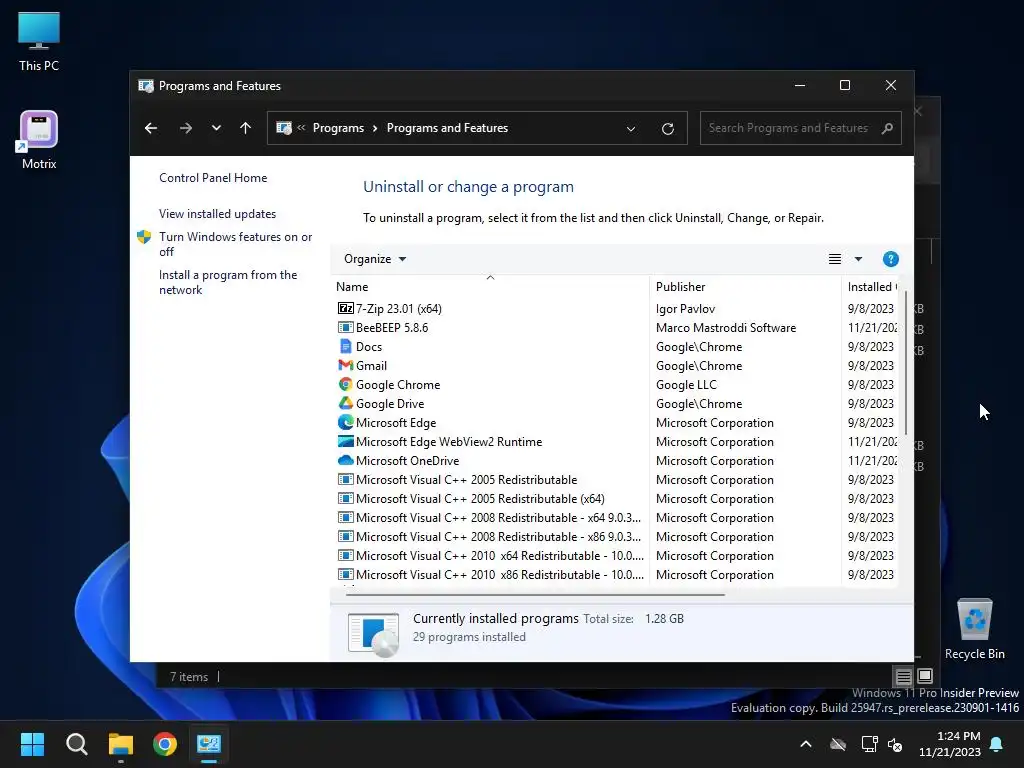The height and width of the screenshot is (768, 1024).
Task: Go up one level with up arrow
Action: coord(246,128)
